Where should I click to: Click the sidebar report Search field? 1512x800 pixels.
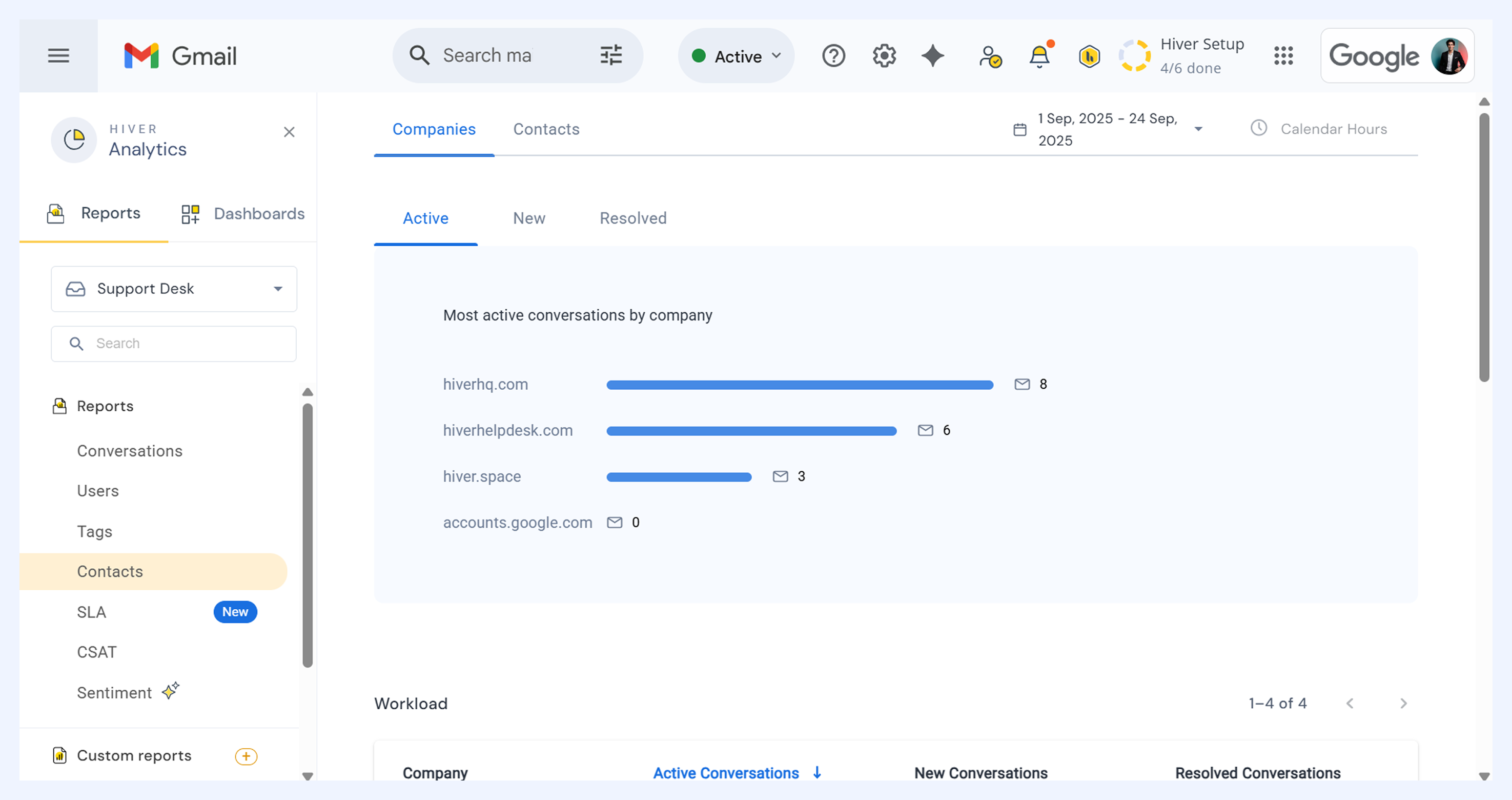(x=174, y=344)
